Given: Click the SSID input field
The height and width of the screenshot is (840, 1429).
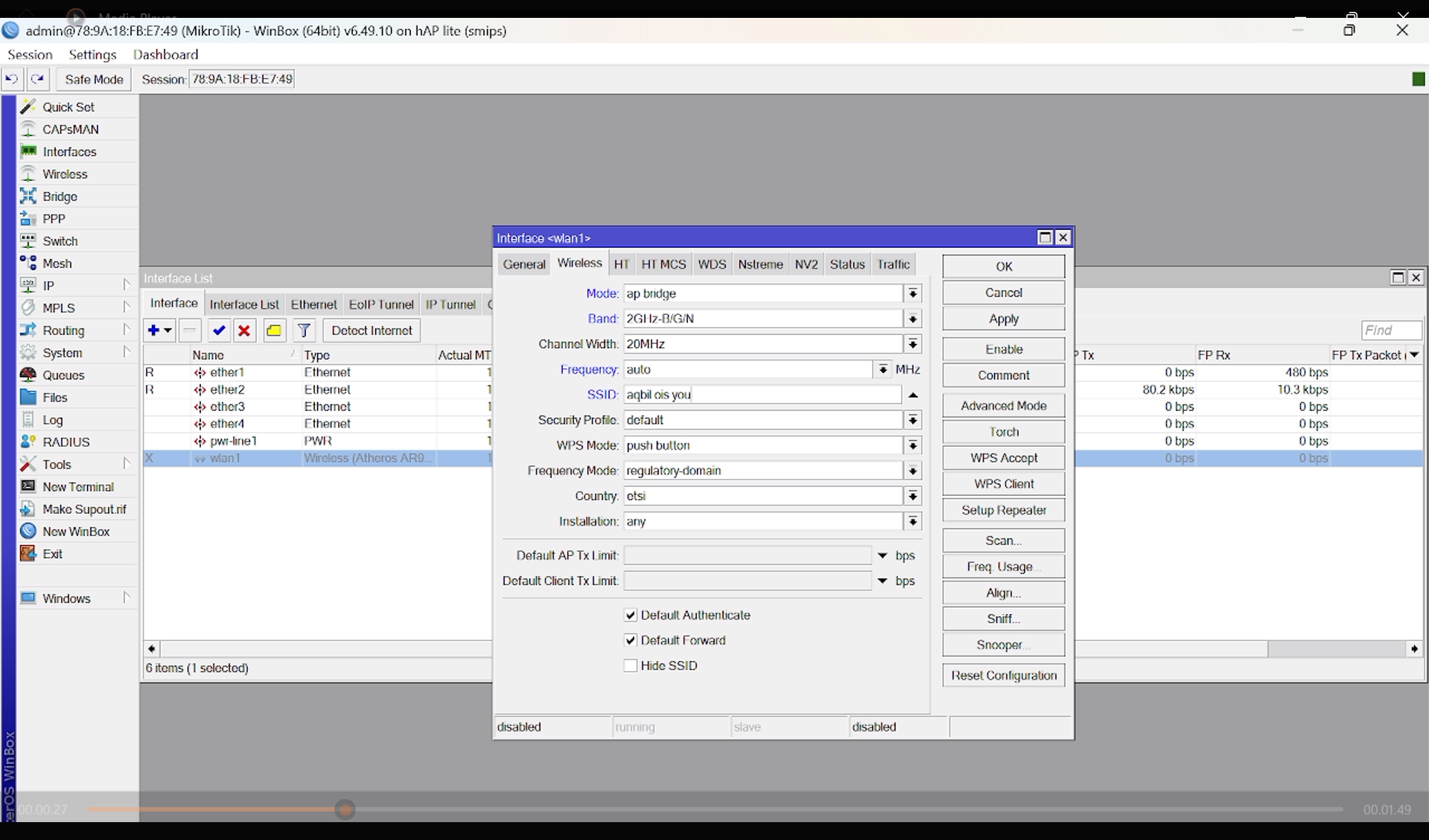Looking at the screenshot, I should pyautogui.click(x=763, y=395).
